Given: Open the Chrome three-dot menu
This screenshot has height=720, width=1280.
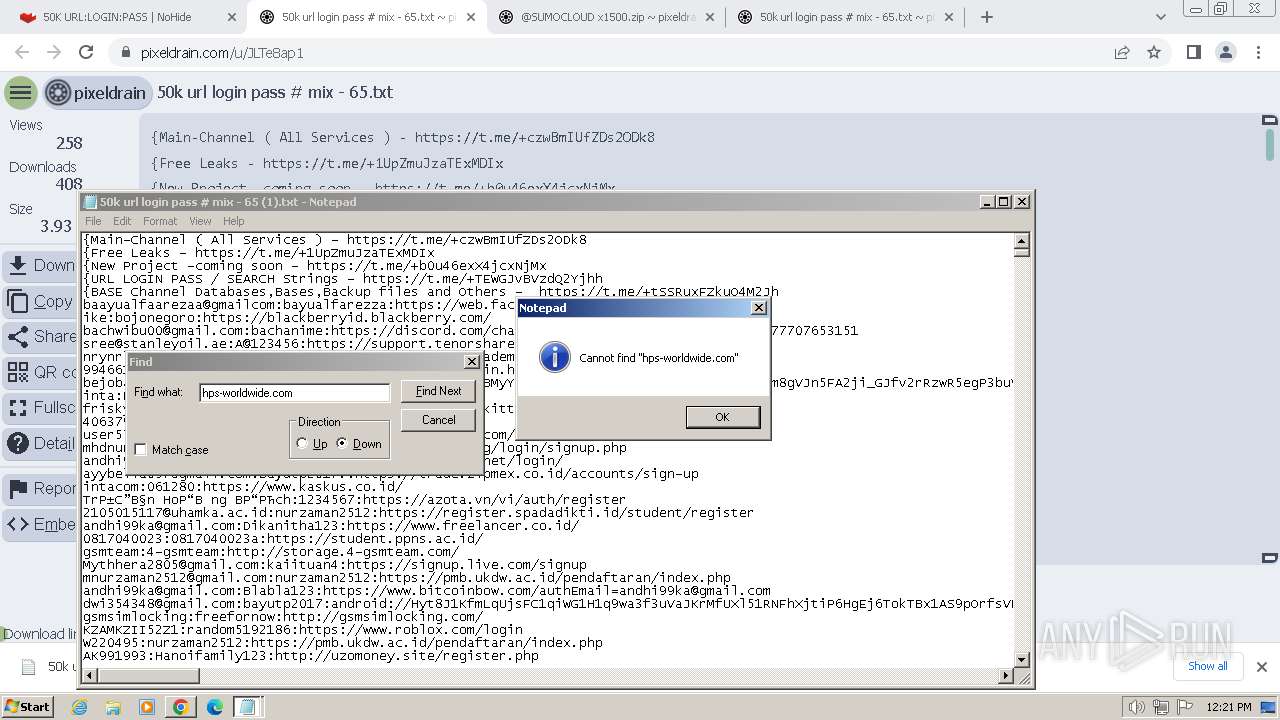Looking at the screenshot, I should click(1257, 52).
